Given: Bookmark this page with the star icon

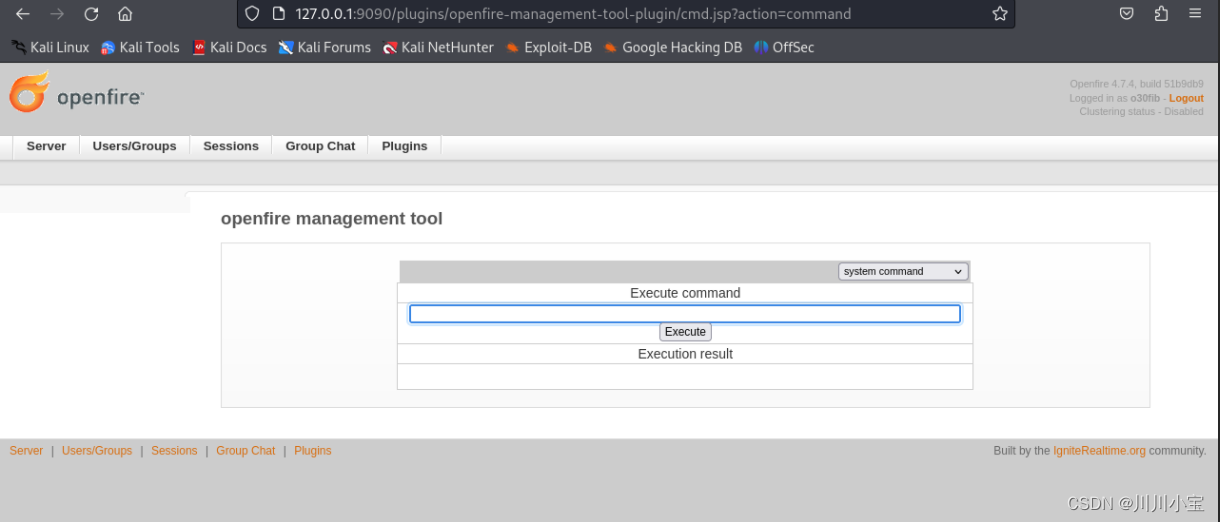Looking at the screenshot, I should pos(999,14).
